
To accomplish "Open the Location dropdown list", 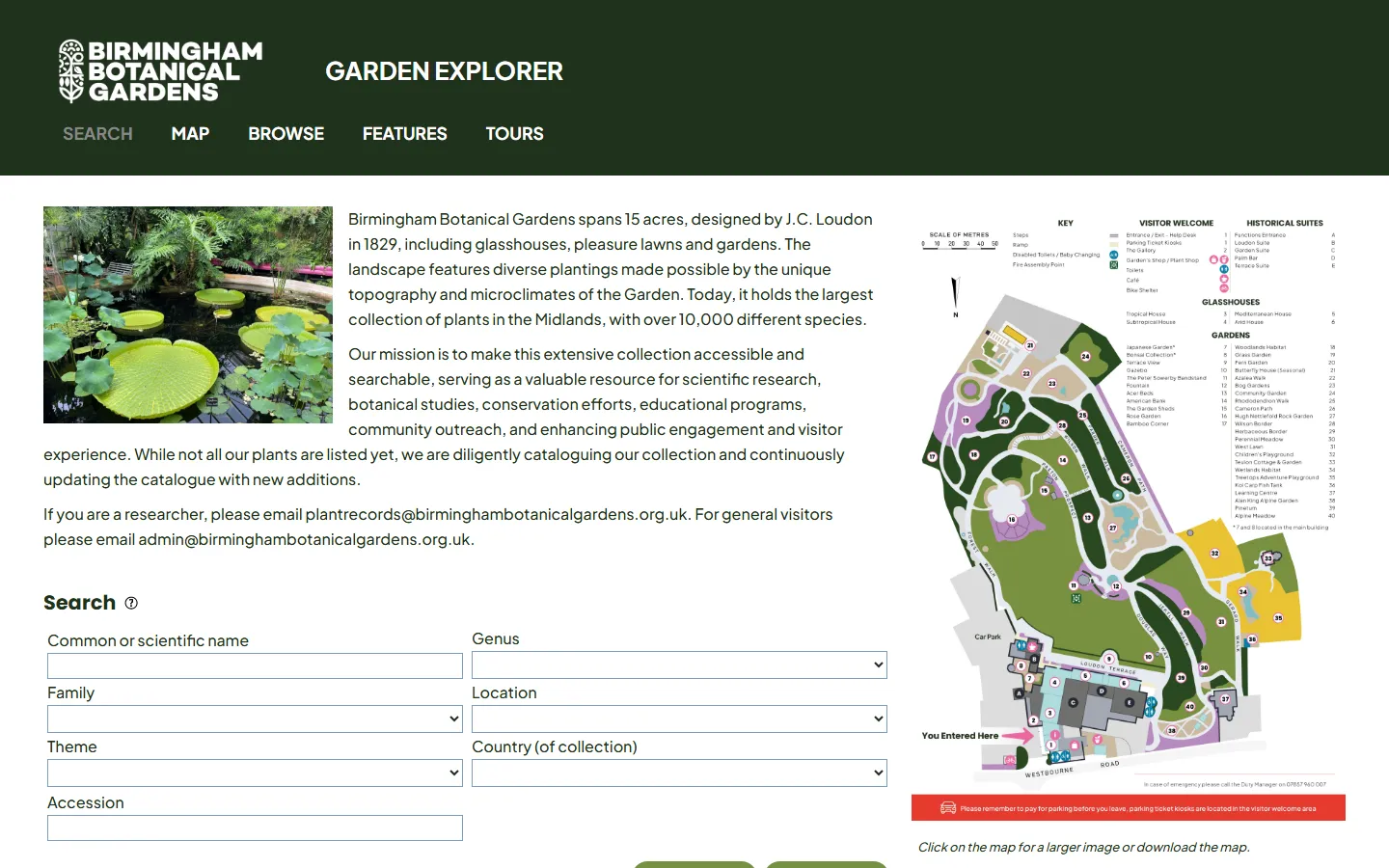I will click(679, 719).
